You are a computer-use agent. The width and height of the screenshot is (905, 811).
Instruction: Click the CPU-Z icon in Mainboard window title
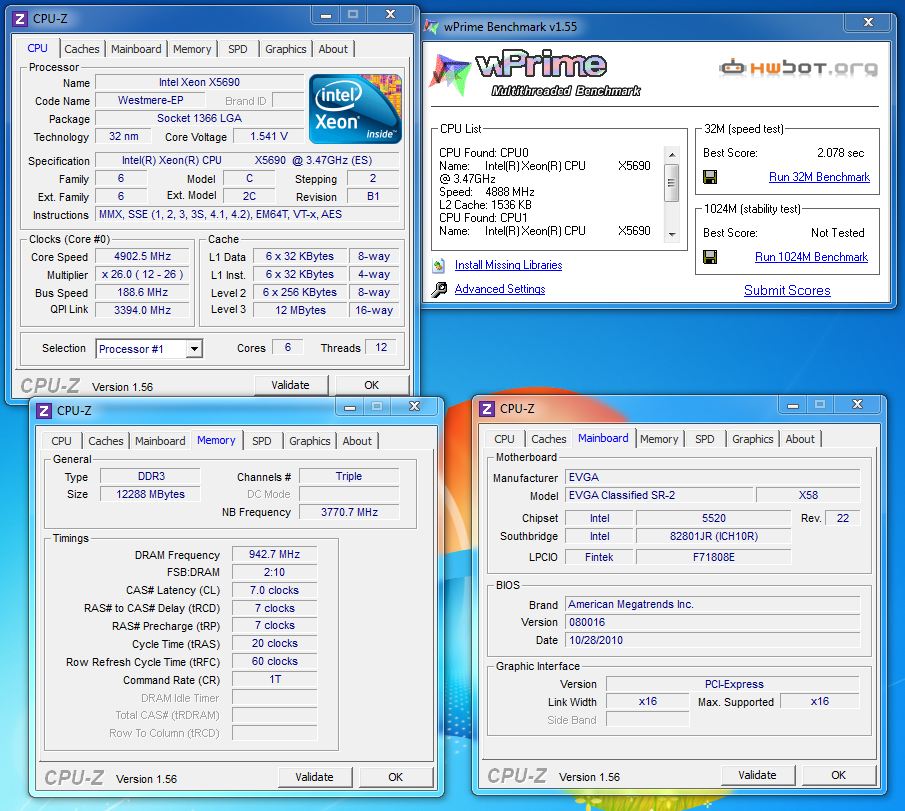487,409
